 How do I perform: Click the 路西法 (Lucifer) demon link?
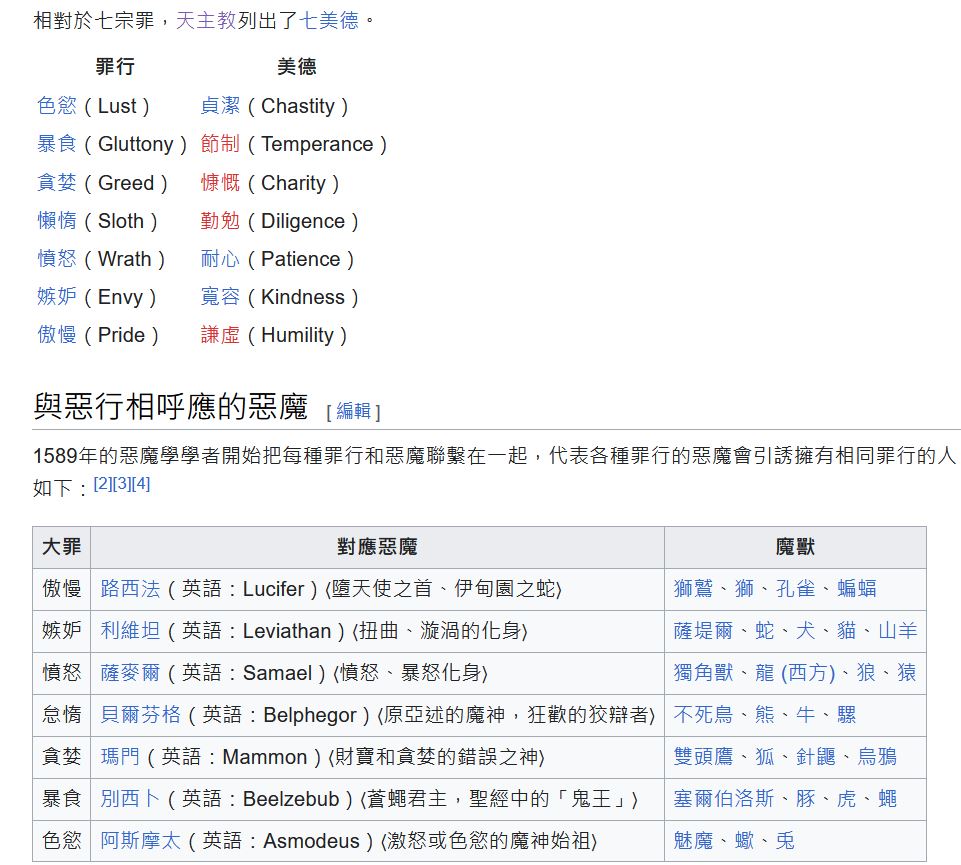click(130, 589)
